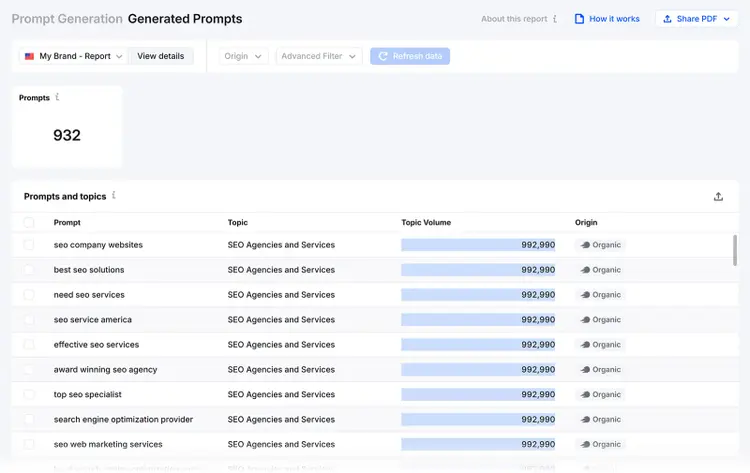Click Topic Volume bar for seo company websites

coord(478,245)
